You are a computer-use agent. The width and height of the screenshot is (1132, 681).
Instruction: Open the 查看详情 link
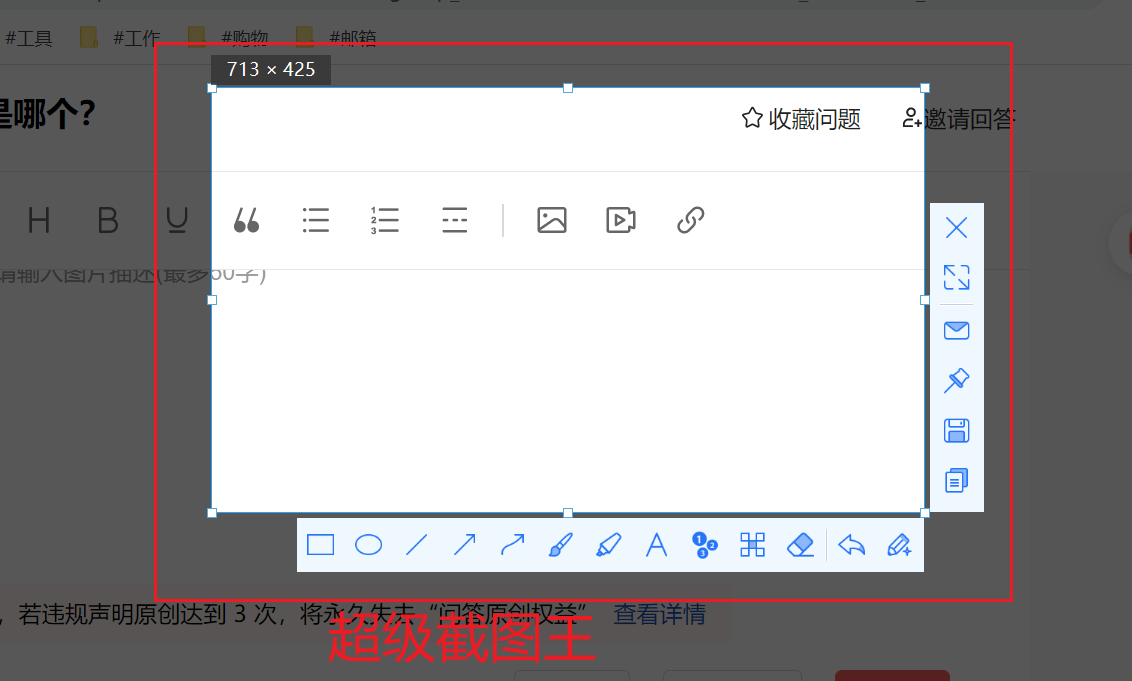(659, 614)
